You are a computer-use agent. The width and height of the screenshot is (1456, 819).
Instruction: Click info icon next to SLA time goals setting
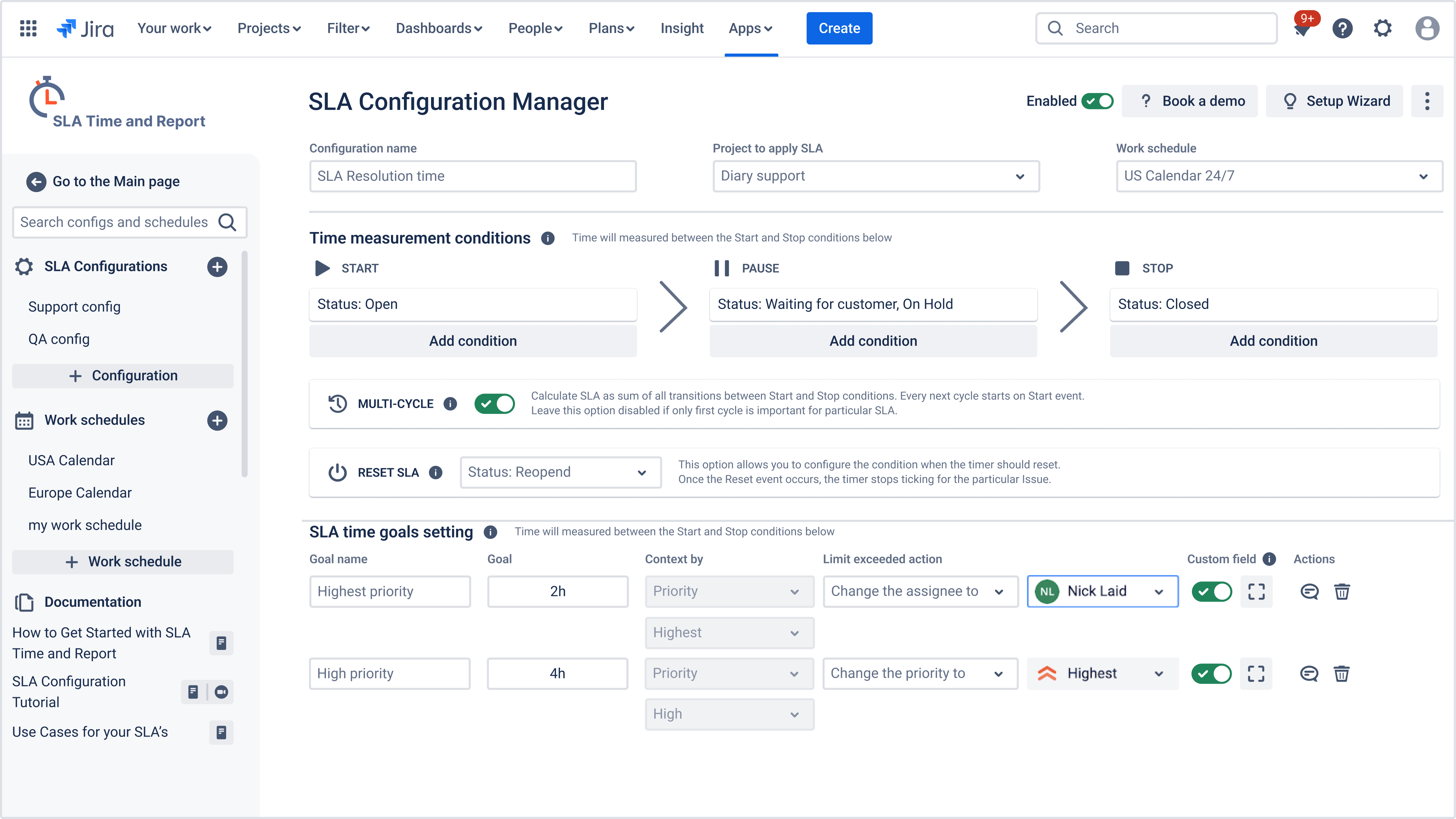coord(490,532)
